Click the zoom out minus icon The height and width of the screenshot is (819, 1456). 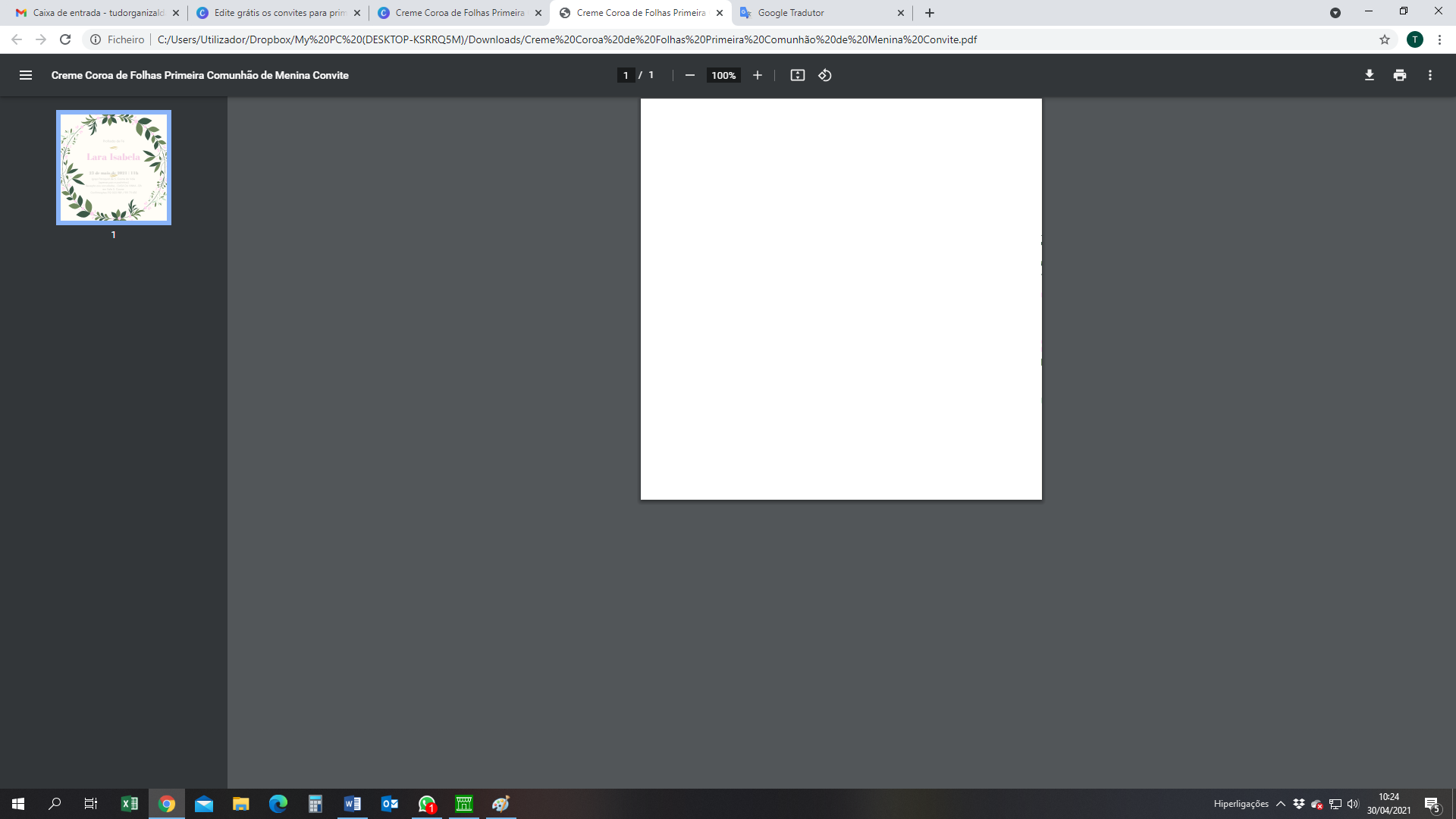689,75
